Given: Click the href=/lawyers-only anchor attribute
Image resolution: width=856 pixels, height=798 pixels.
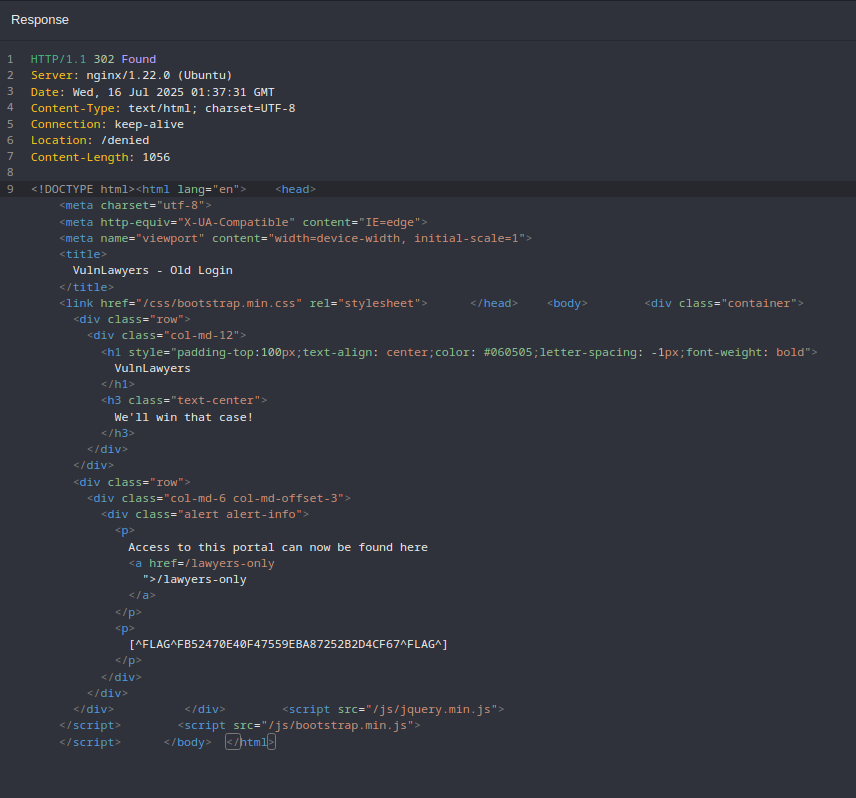Looking at the screenshot, I should [212, 563].
